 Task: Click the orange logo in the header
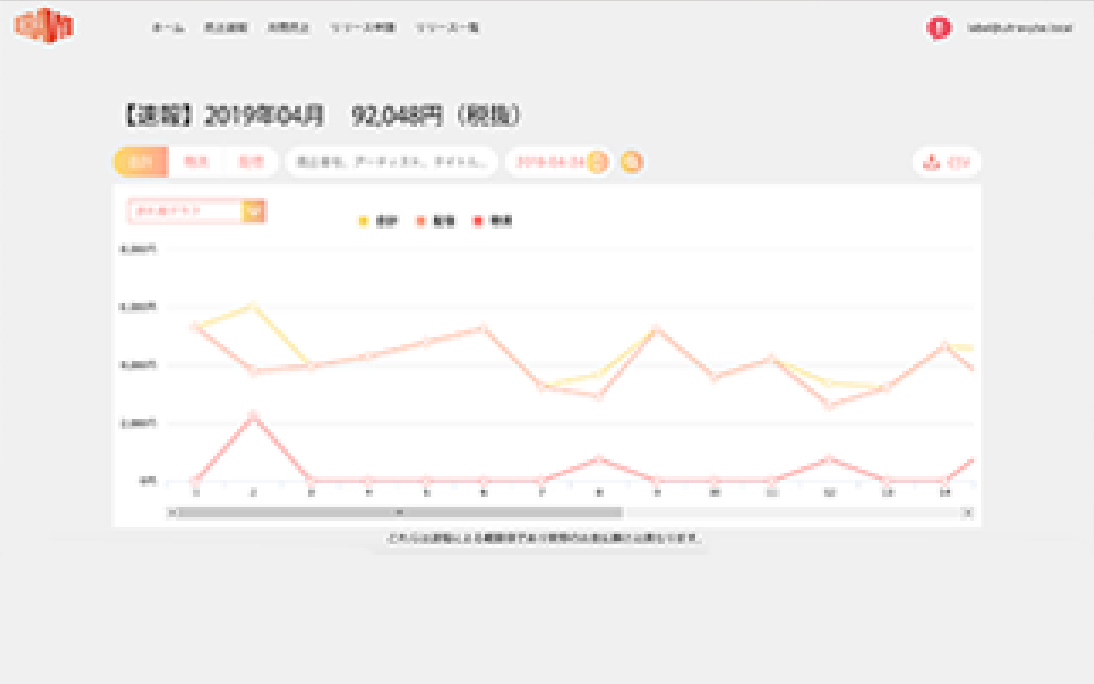pos(44,27)
